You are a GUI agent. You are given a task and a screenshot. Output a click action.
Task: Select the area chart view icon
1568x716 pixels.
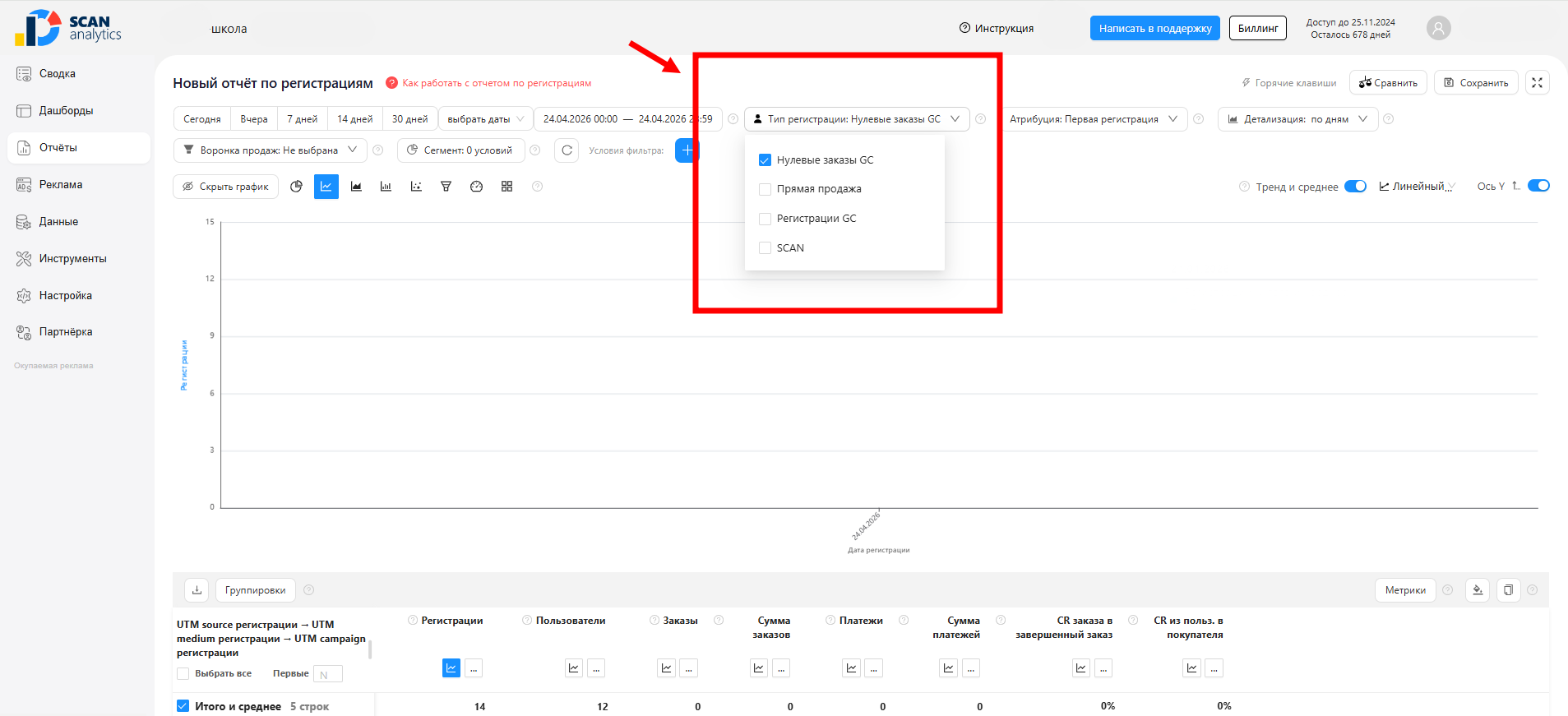pyautogui.click(x=356, y=187)
